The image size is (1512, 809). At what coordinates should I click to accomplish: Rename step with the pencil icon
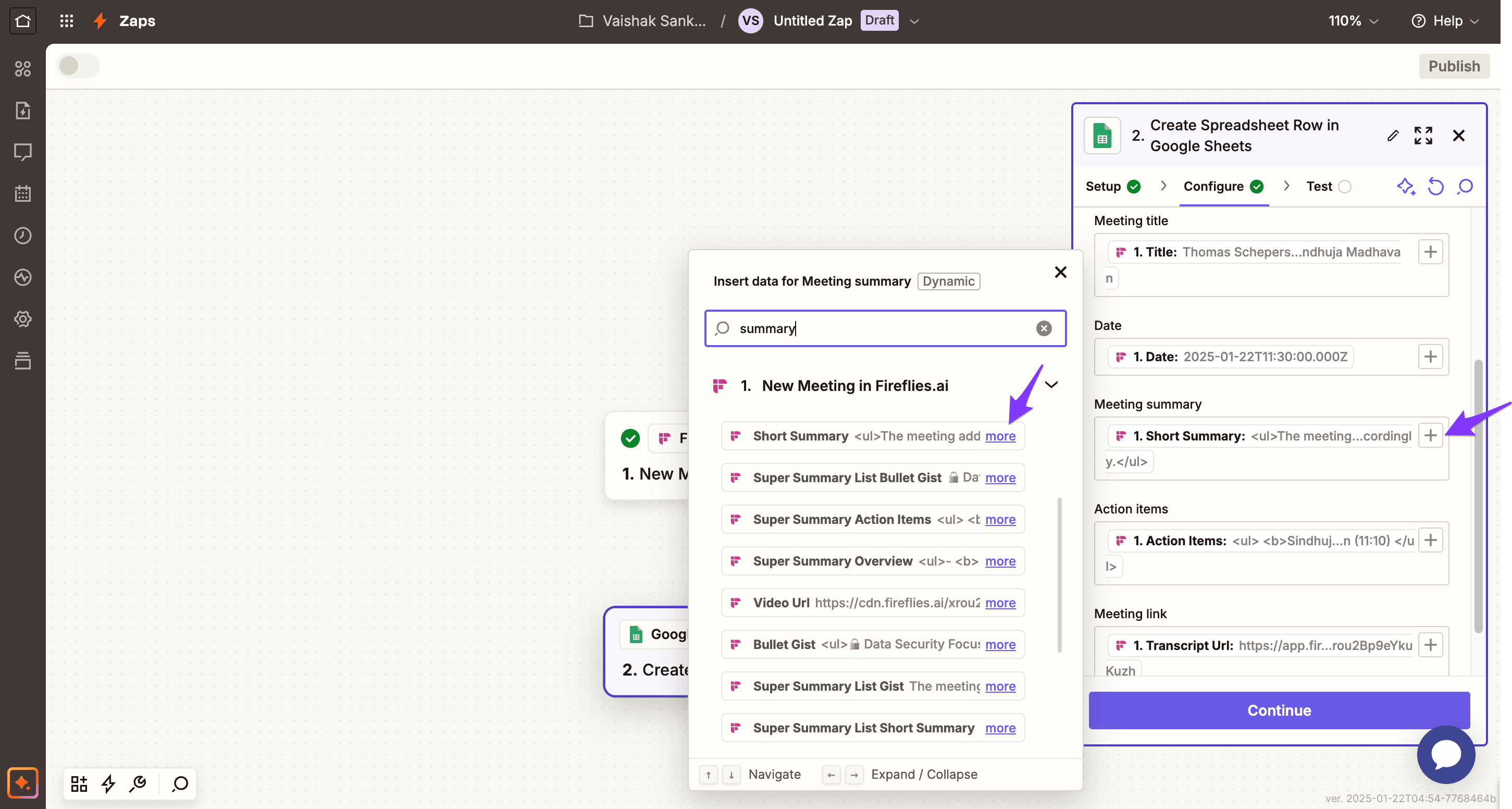click(1392, 136)
